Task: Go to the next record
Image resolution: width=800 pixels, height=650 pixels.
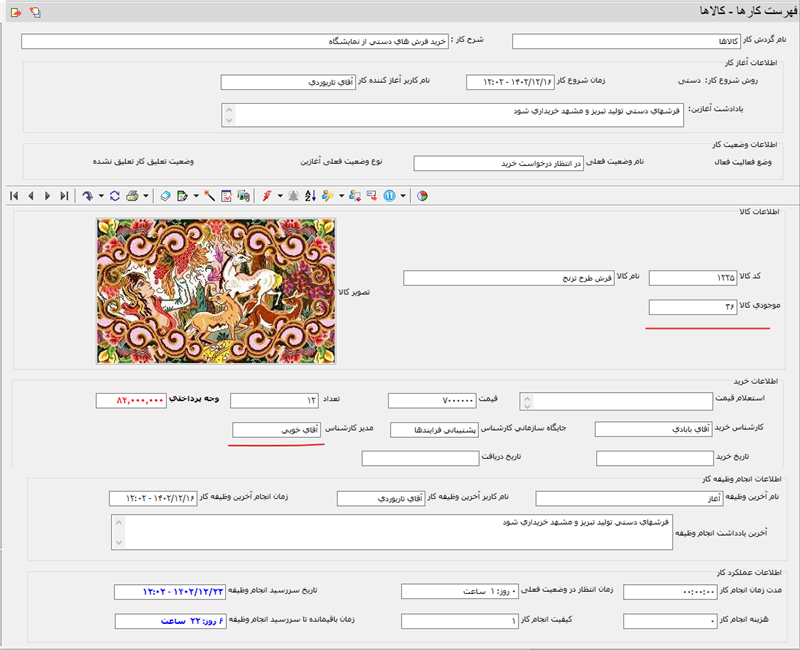Action: 47,196
